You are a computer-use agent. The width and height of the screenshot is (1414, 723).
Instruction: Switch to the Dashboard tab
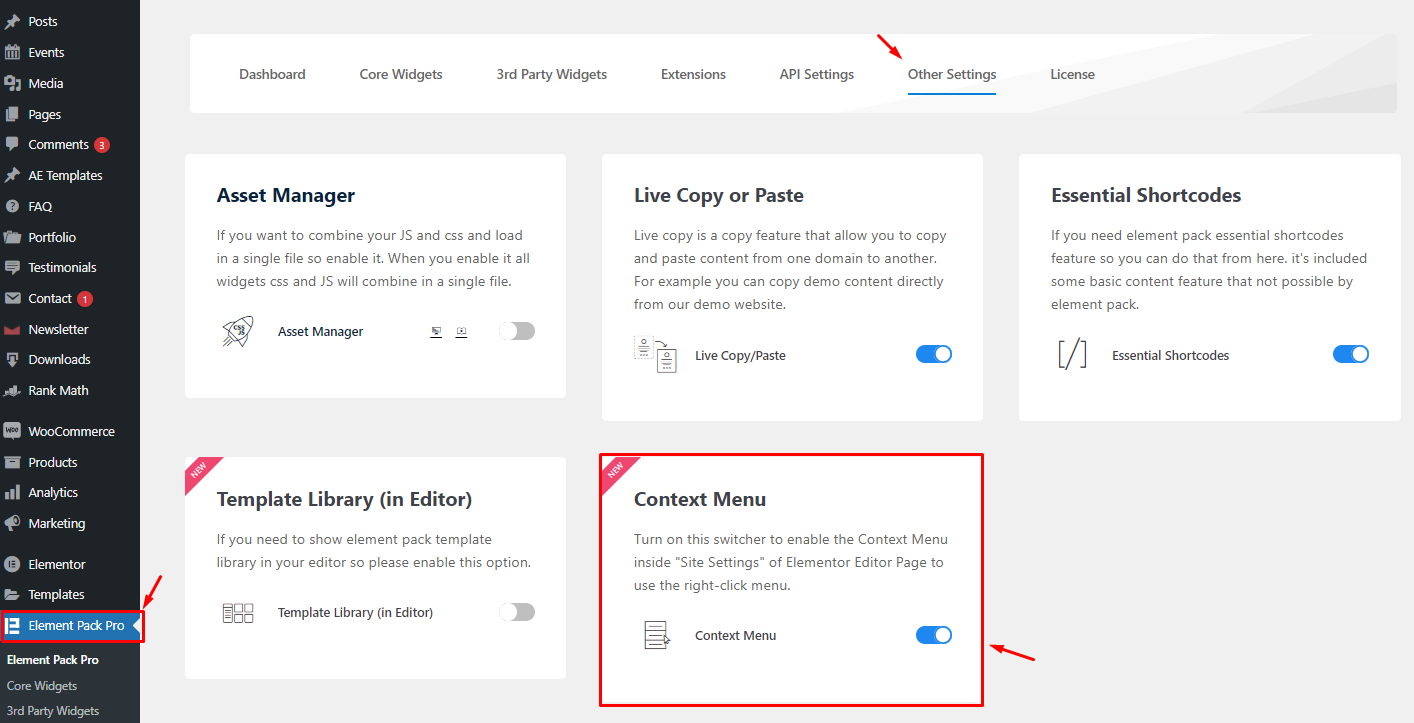pyautogui.click(x=272, y=74)
